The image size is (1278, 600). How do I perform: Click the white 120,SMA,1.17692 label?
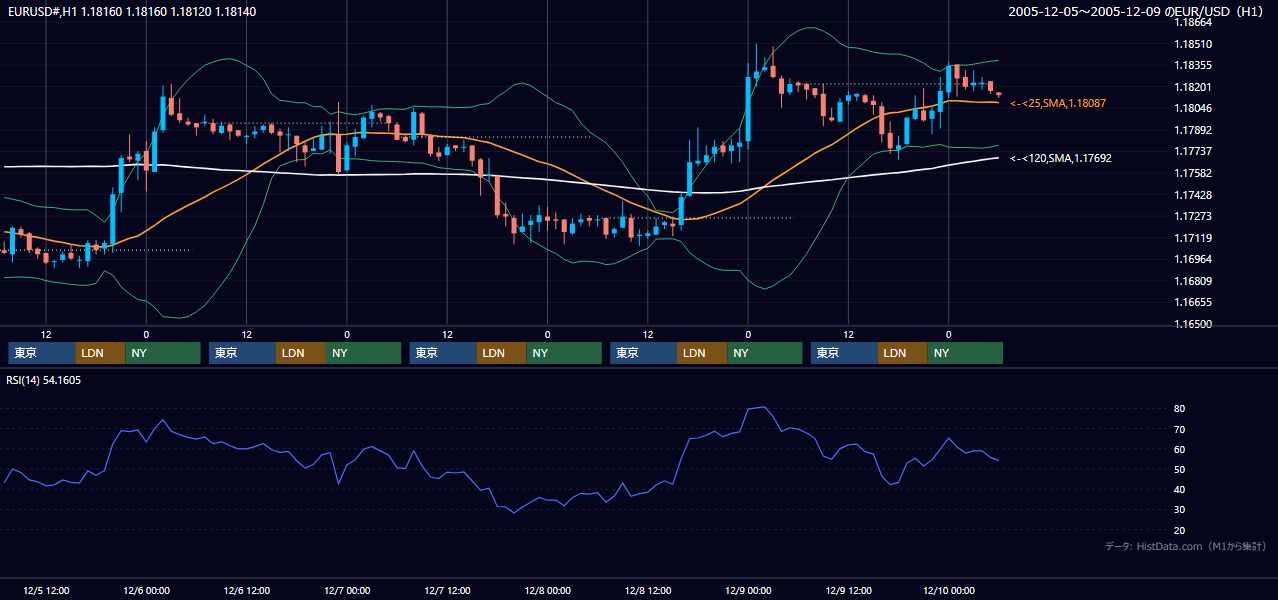pyautogui.click(x=1061, y=158)
